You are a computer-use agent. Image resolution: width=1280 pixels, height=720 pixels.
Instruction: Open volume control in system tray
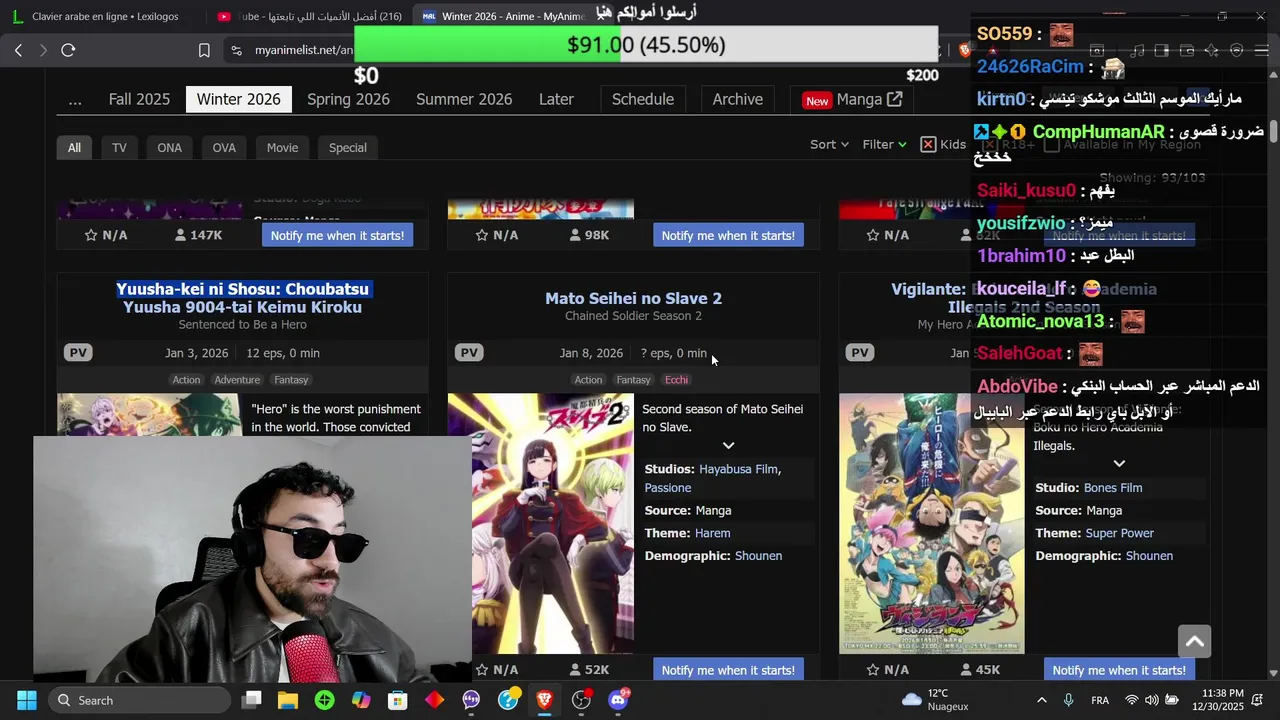(x=1152, y=700)
